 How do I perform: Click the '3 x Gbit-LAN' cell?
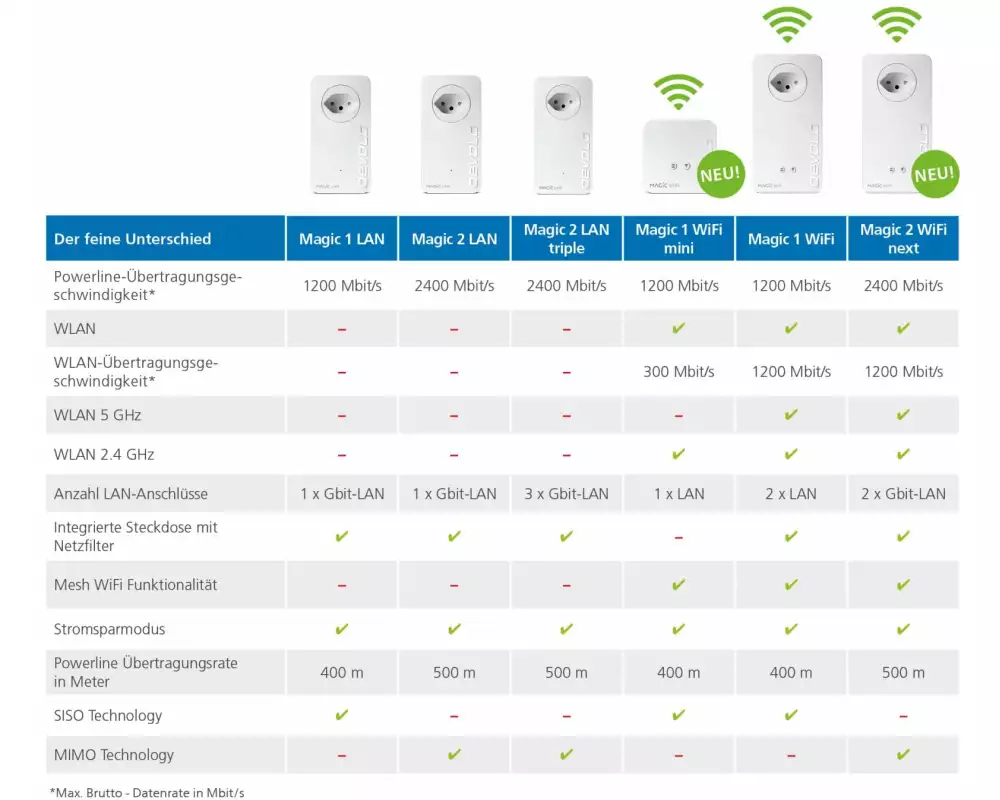point(566,493)
